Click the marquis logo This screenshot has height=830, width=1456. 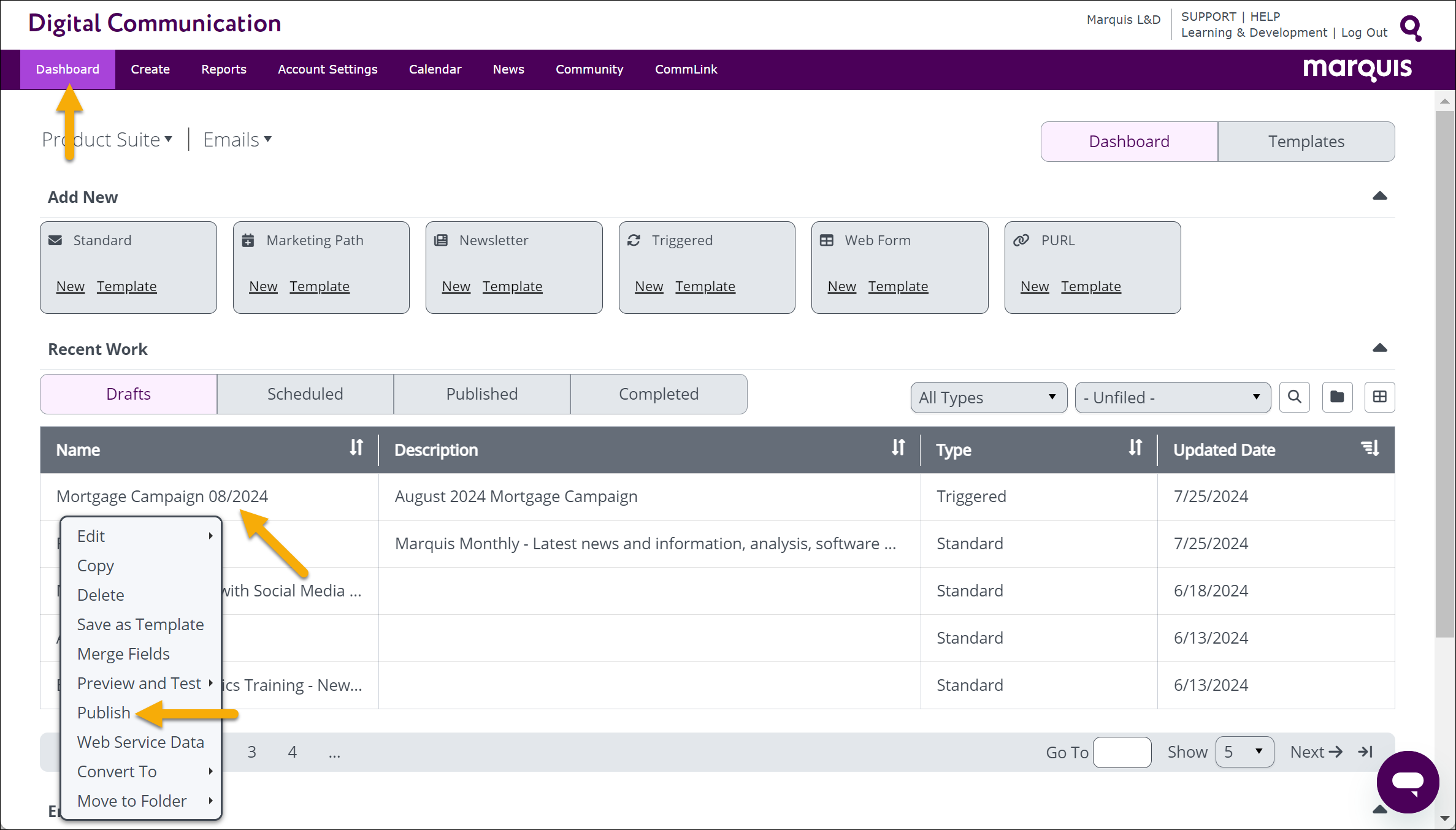click(x=1358, y=69)
